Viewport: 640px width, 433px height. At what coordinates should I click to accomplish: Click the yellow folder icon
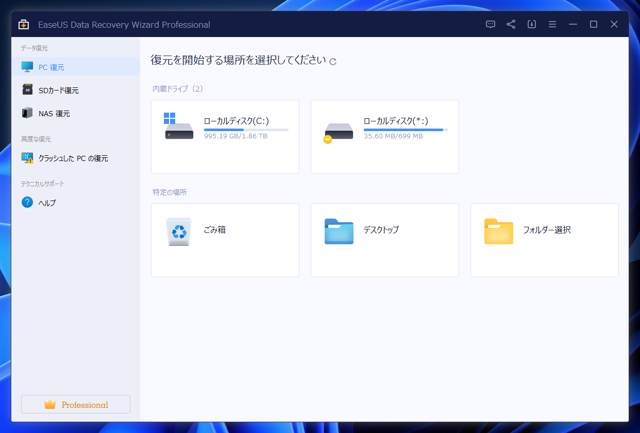[498, 231]
